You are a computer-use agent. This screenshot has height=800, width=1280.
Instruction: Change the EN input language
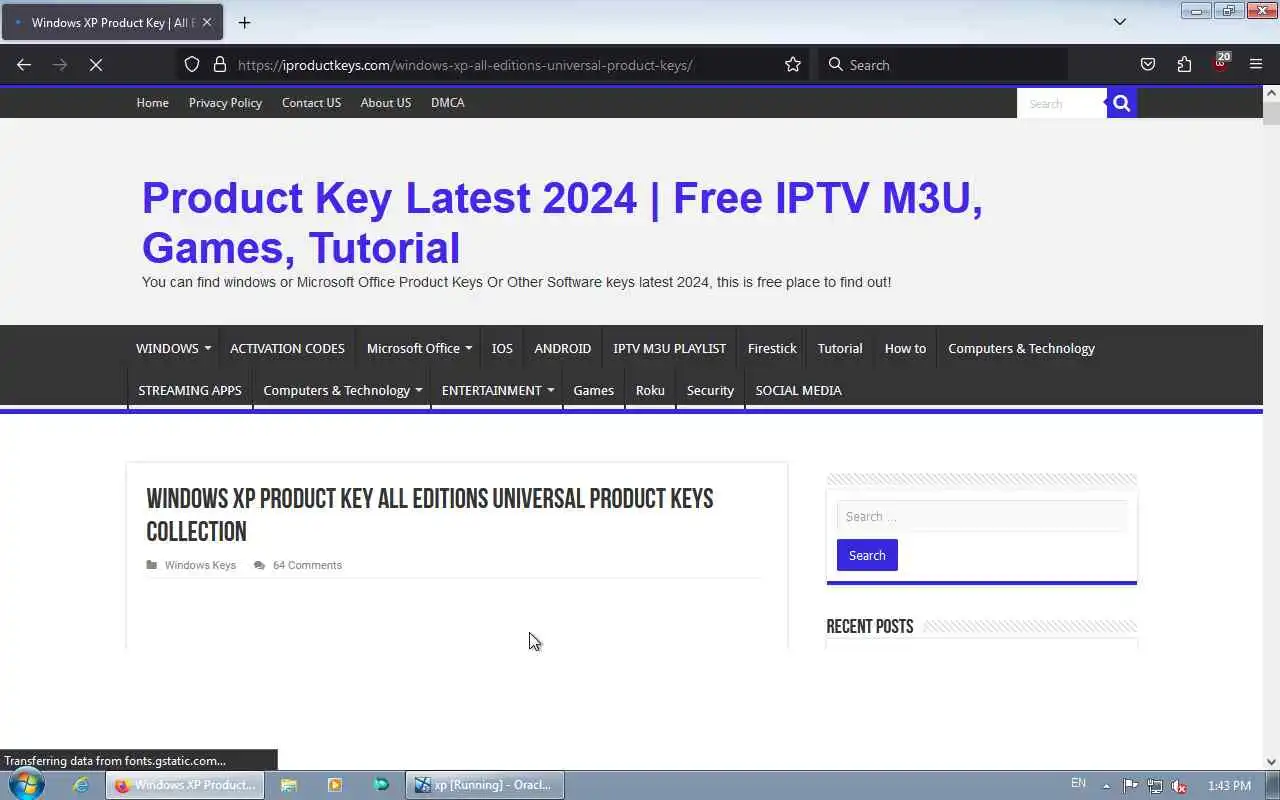1078,783
